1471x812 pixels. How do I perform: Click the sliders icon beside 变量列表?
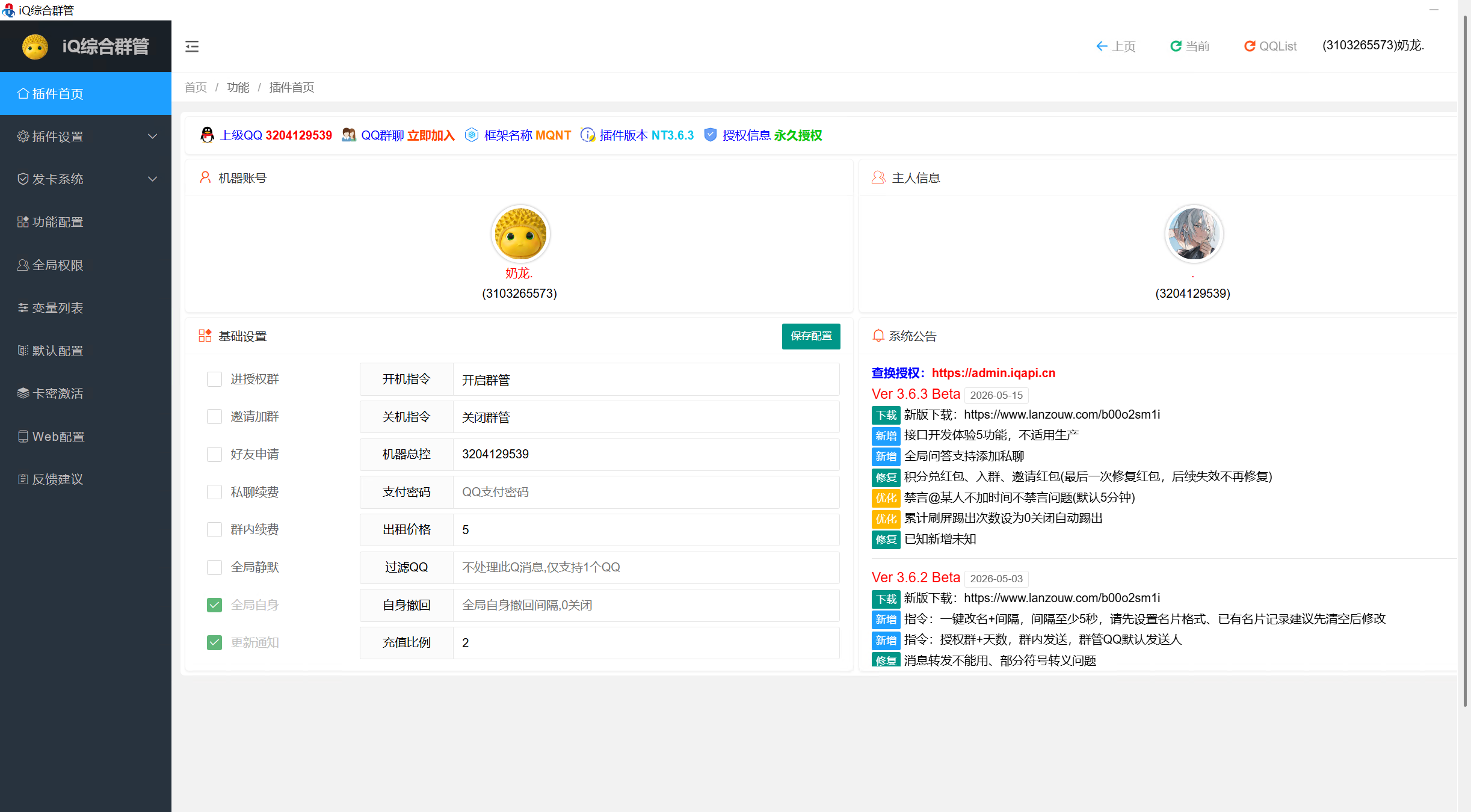(x=23, y=307)
